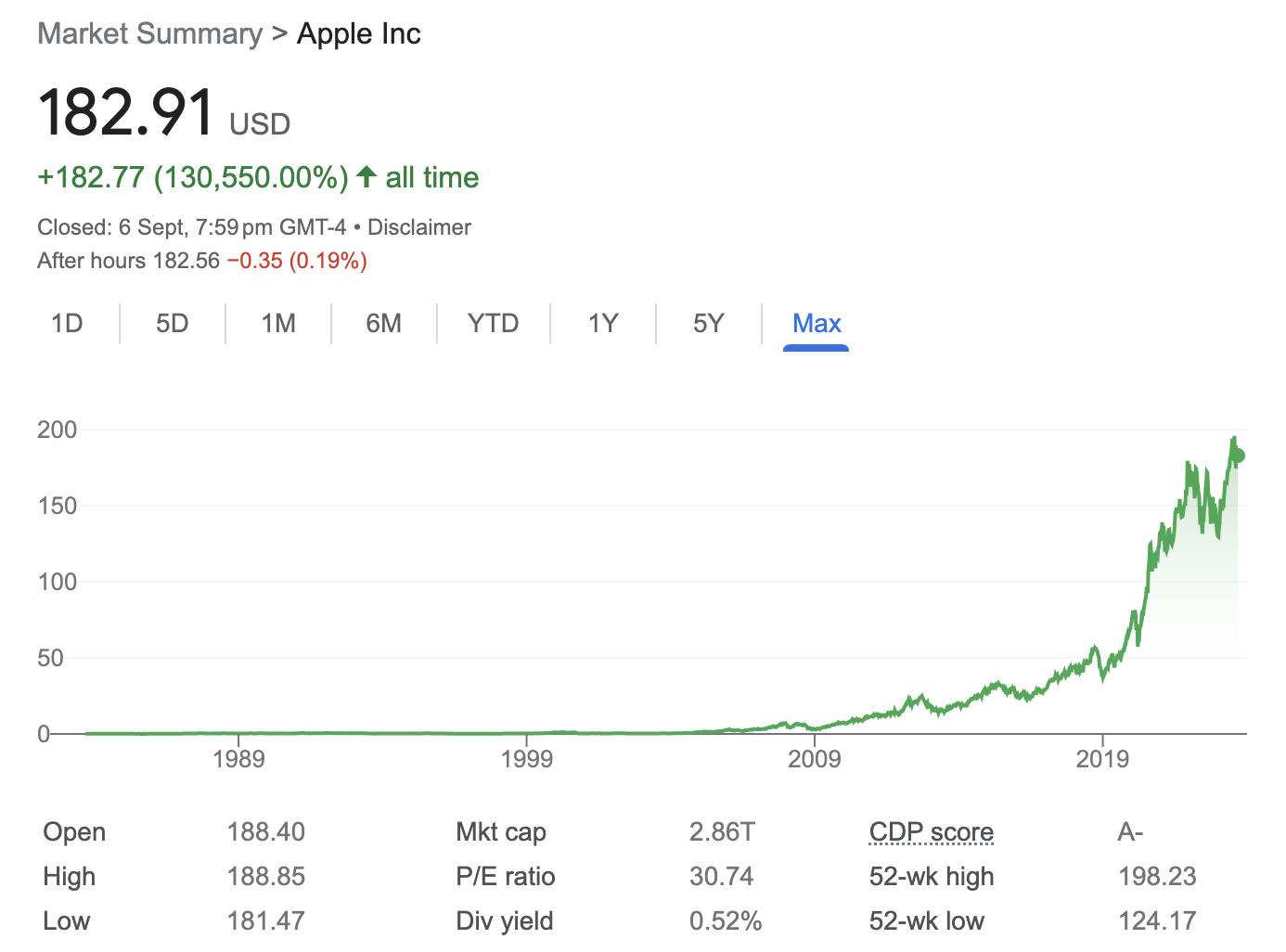Click the 2019 label on chart axis
The width and height of the screenshot is (1286, 952).
pyautogui.click(x=1102, y=759)
